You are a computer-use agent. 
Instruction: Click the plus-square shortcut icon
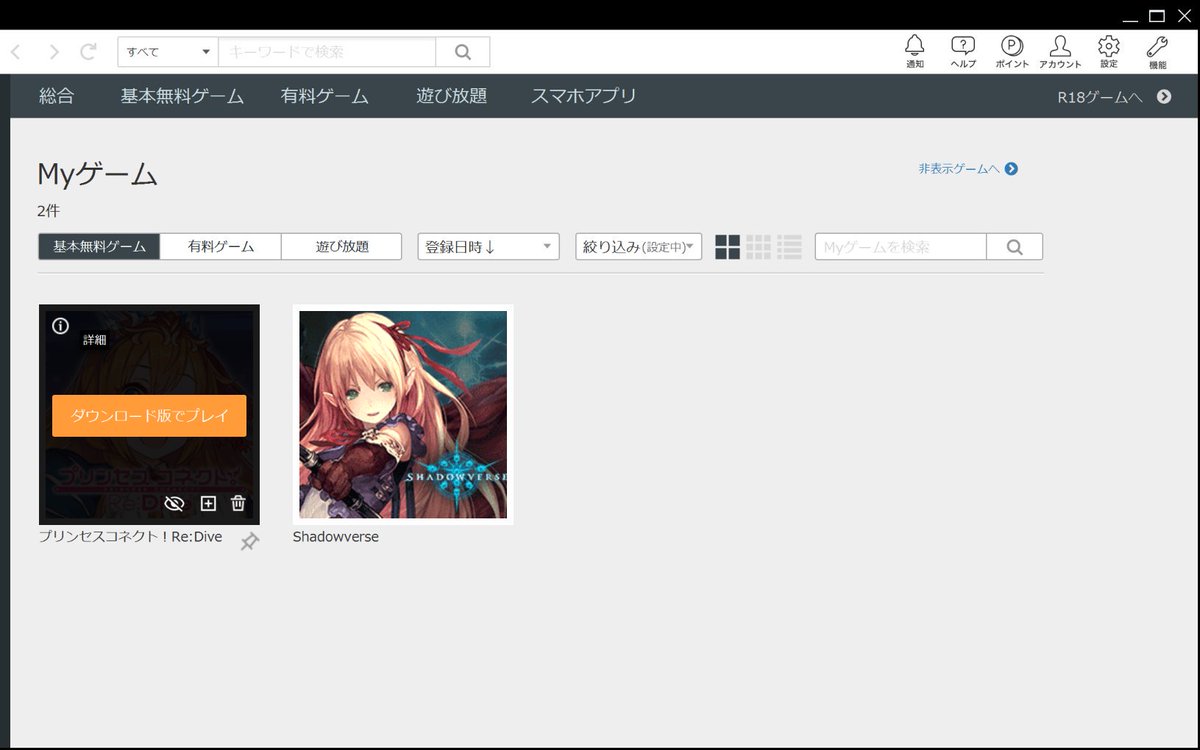coord(208,504)
